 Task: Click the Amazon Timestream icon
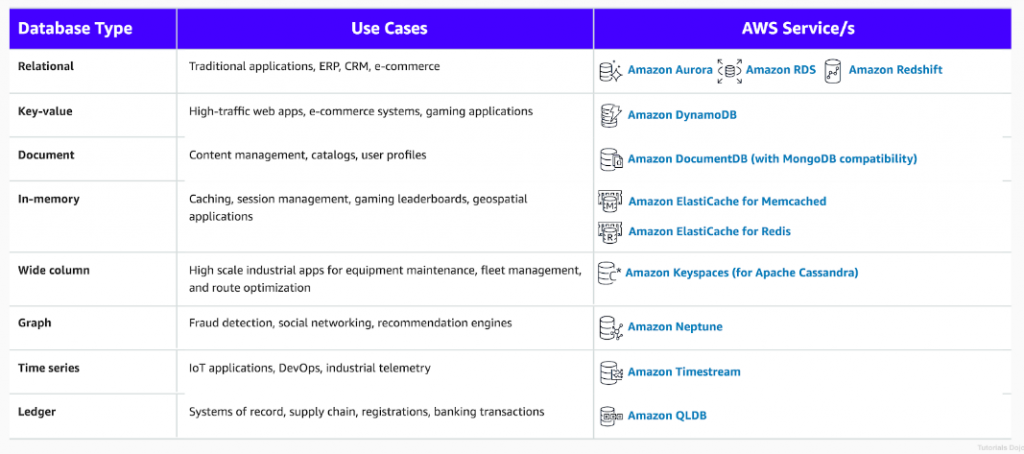610,372
